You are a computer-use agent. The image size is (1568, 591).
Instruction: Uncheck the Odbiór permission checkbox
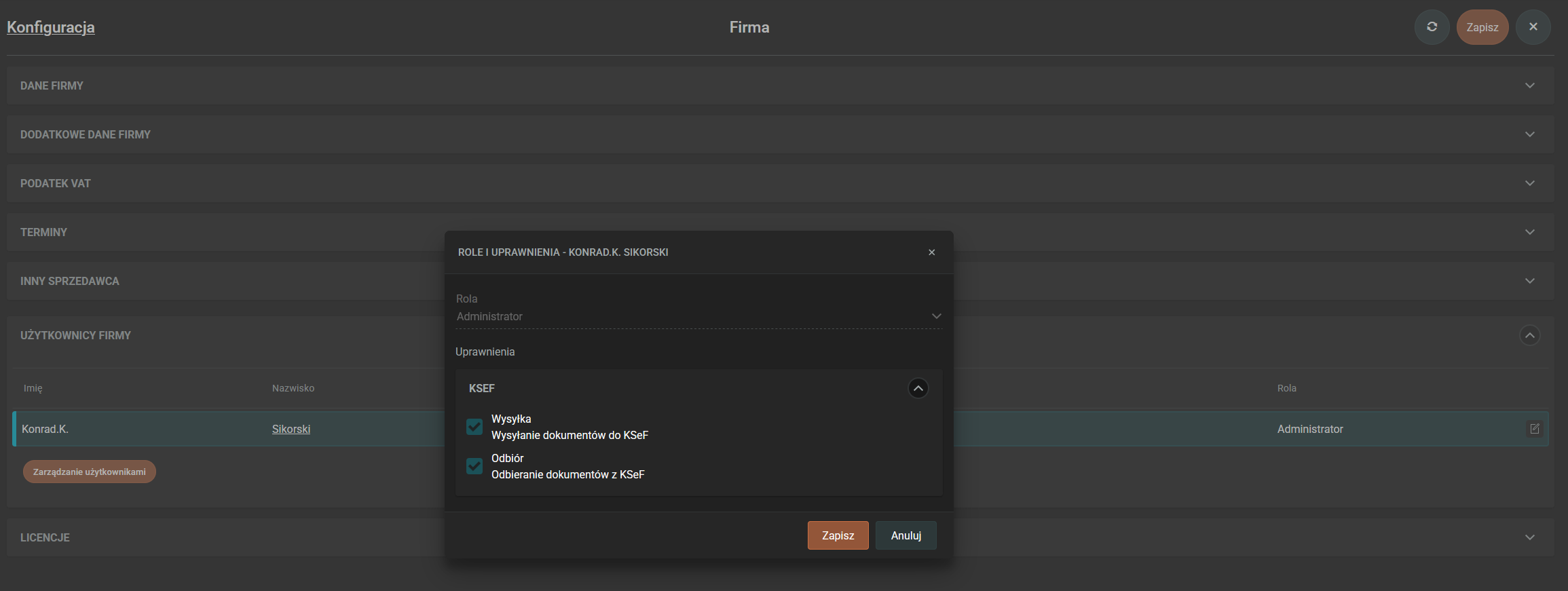(474, 466)
